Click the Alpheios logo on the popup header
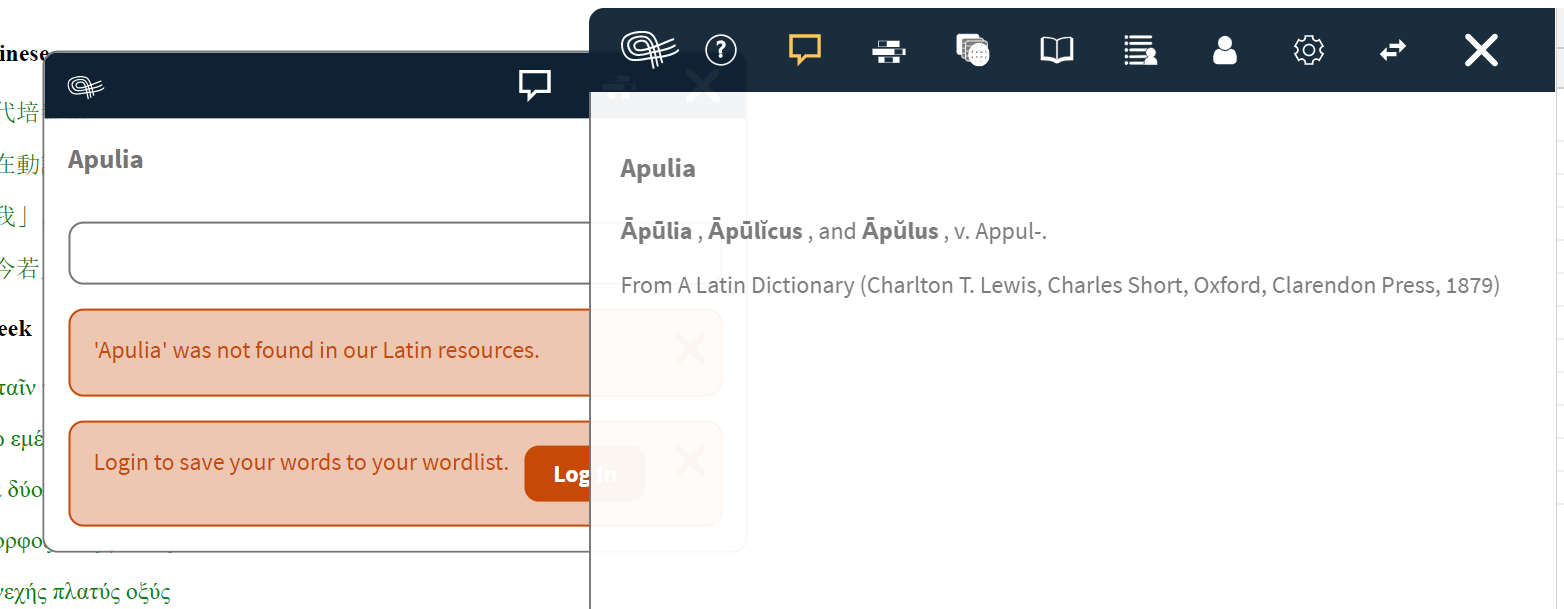Image resolution: width=1564 pixels, height=609 pixels. pos(86,85)
